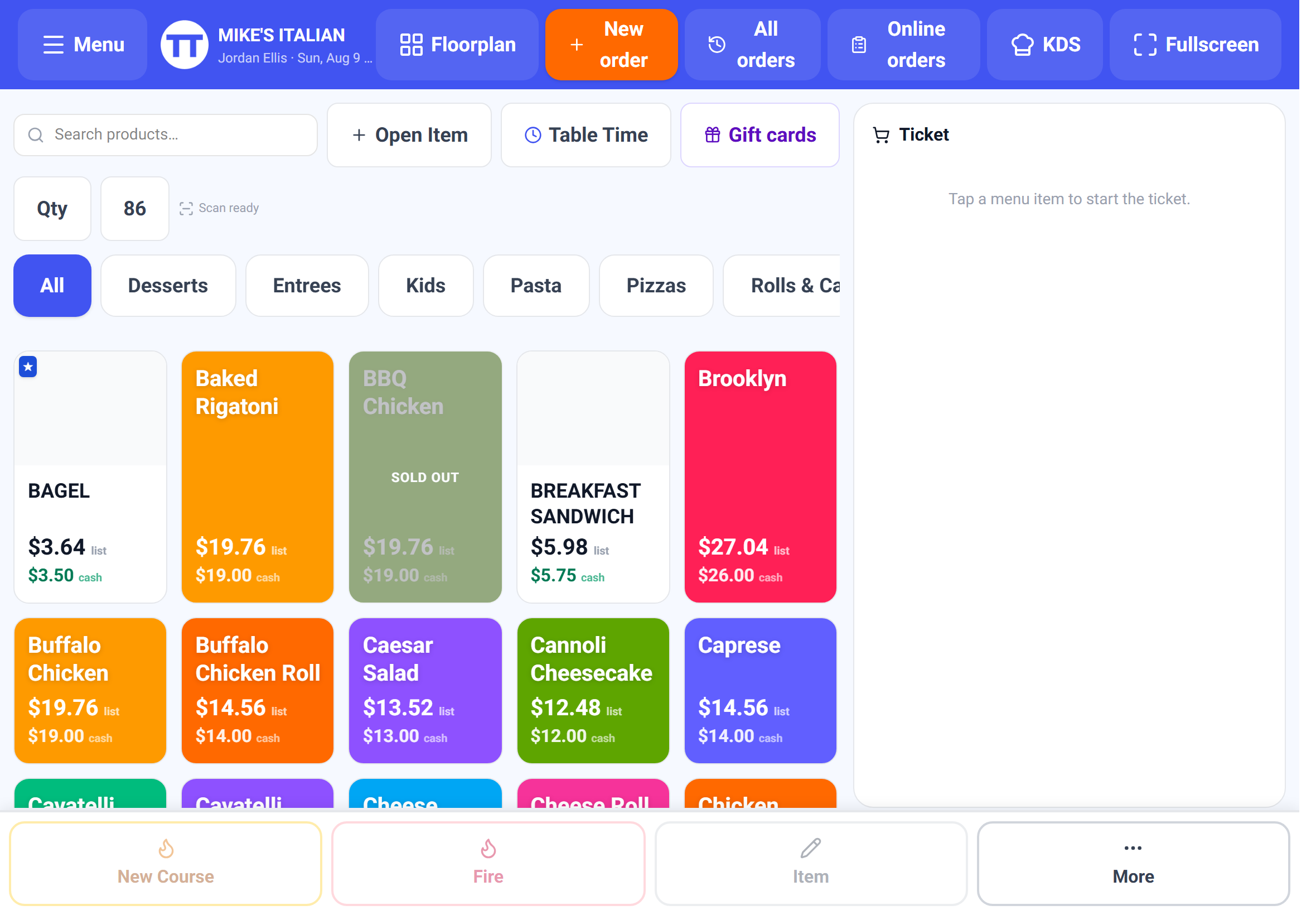This screenshot has height=915, width=1316.
Task: Tap the sold out BBQ Chicken tile
Action: (425, 477)
